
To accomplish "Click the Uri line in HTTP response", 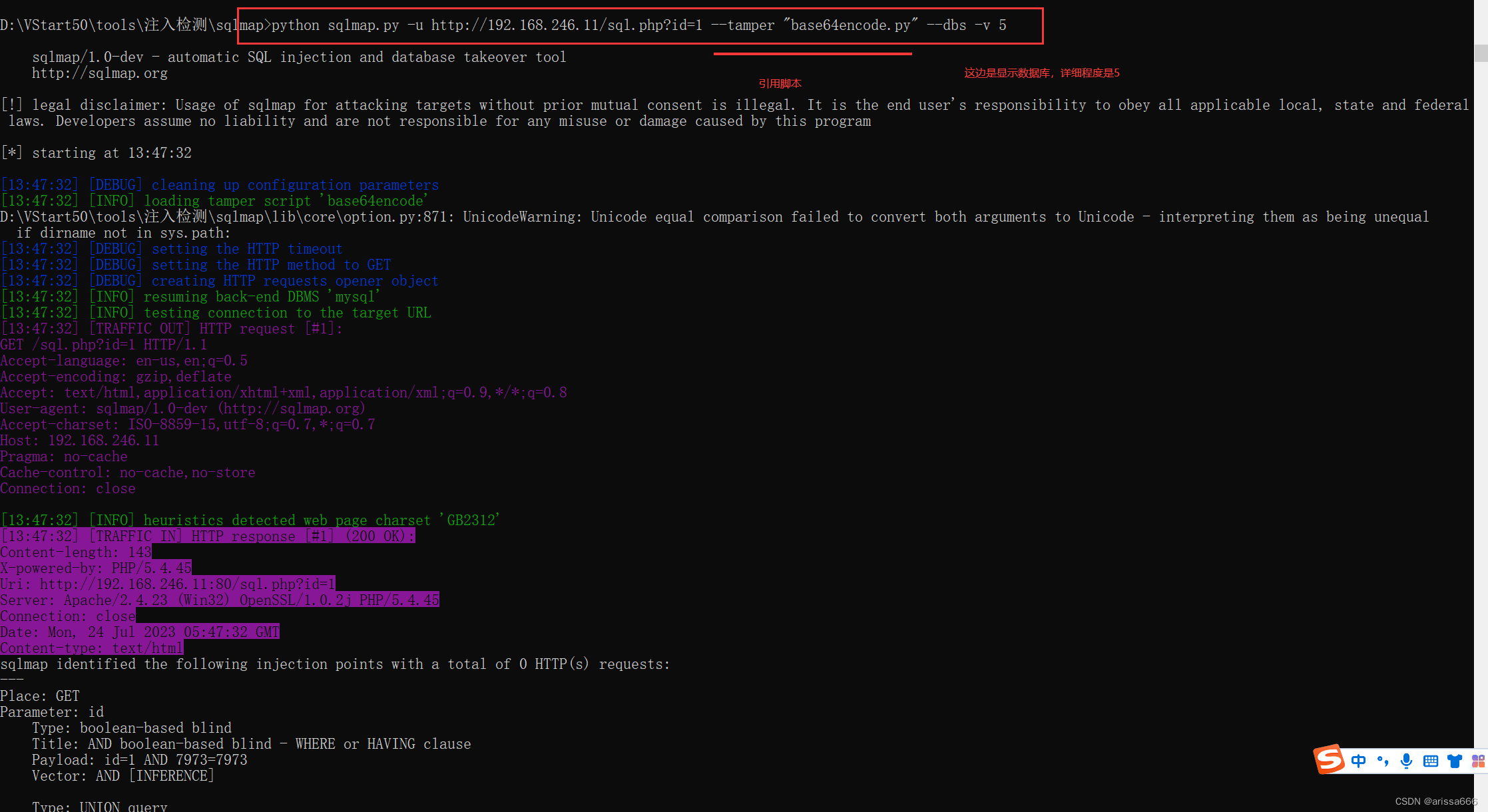I will pyautogui.click(x=168, y=584).
